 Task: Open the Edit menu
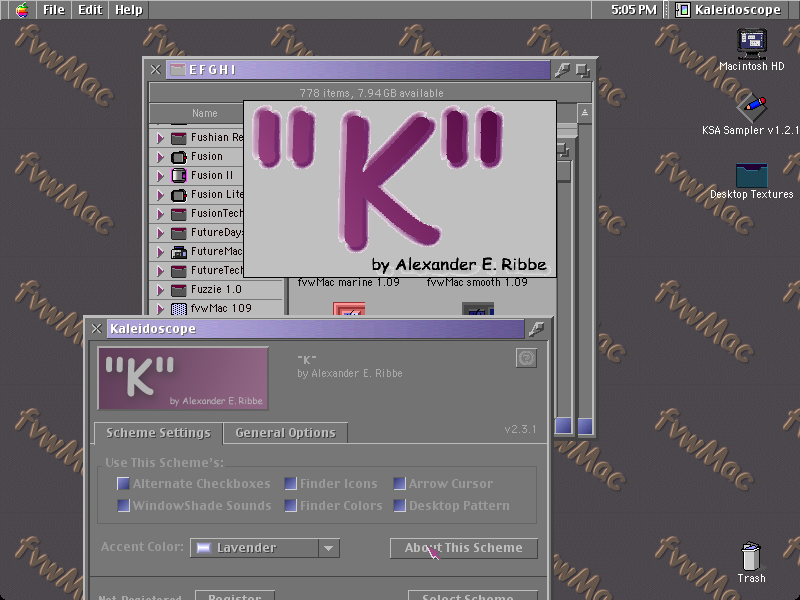pyautogui.click(x=90, y=10)
